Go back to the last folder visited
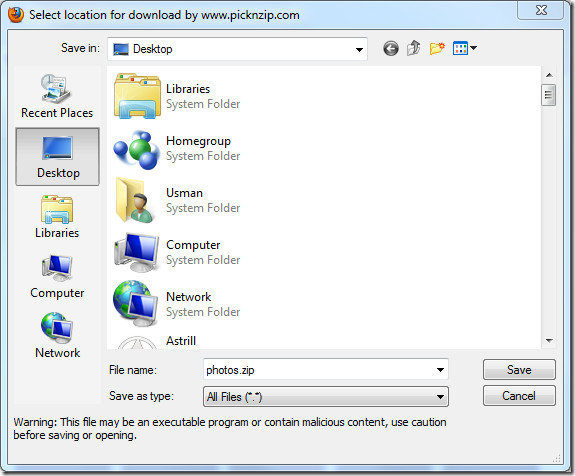Image resolution: width=575 pixels, height=476 pixels. click(391, 48)
